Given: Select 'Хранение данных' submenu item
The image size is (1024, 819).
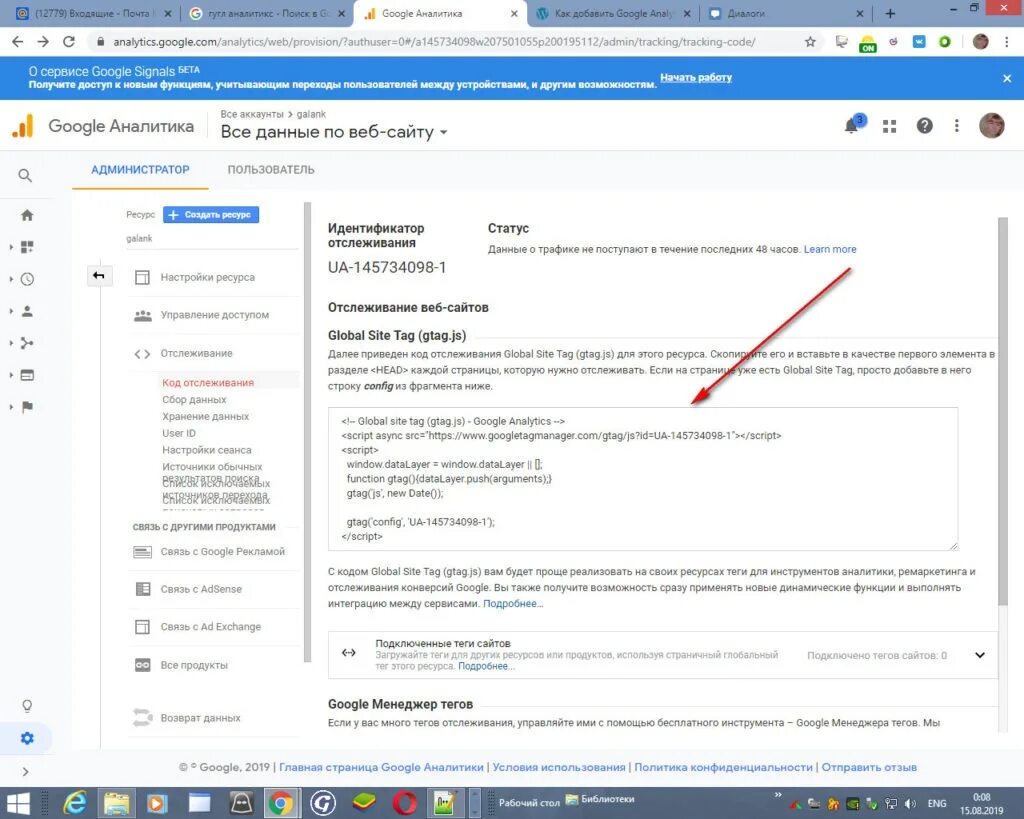Looking at the screenshot, I should 205,417.
